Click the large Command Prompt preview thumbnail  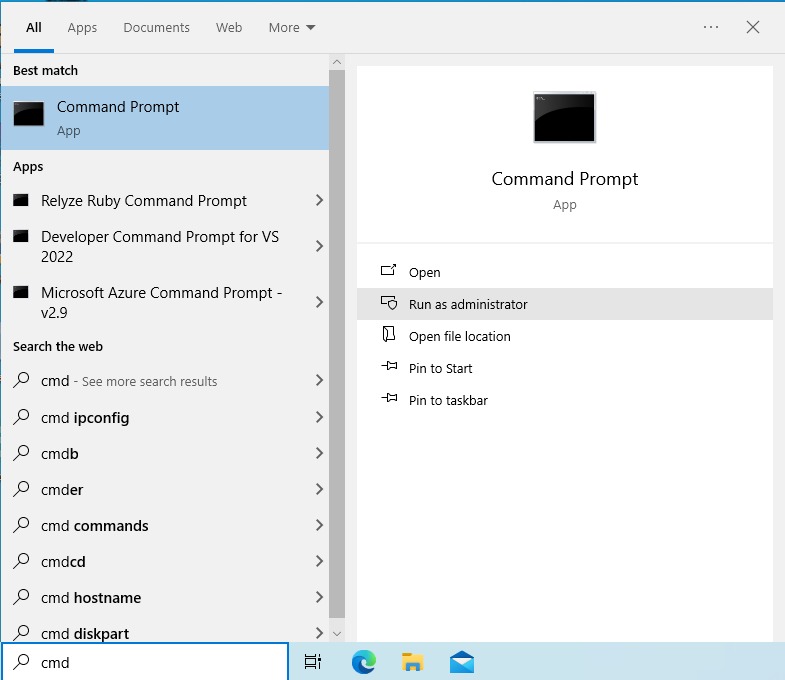(564, 118)
